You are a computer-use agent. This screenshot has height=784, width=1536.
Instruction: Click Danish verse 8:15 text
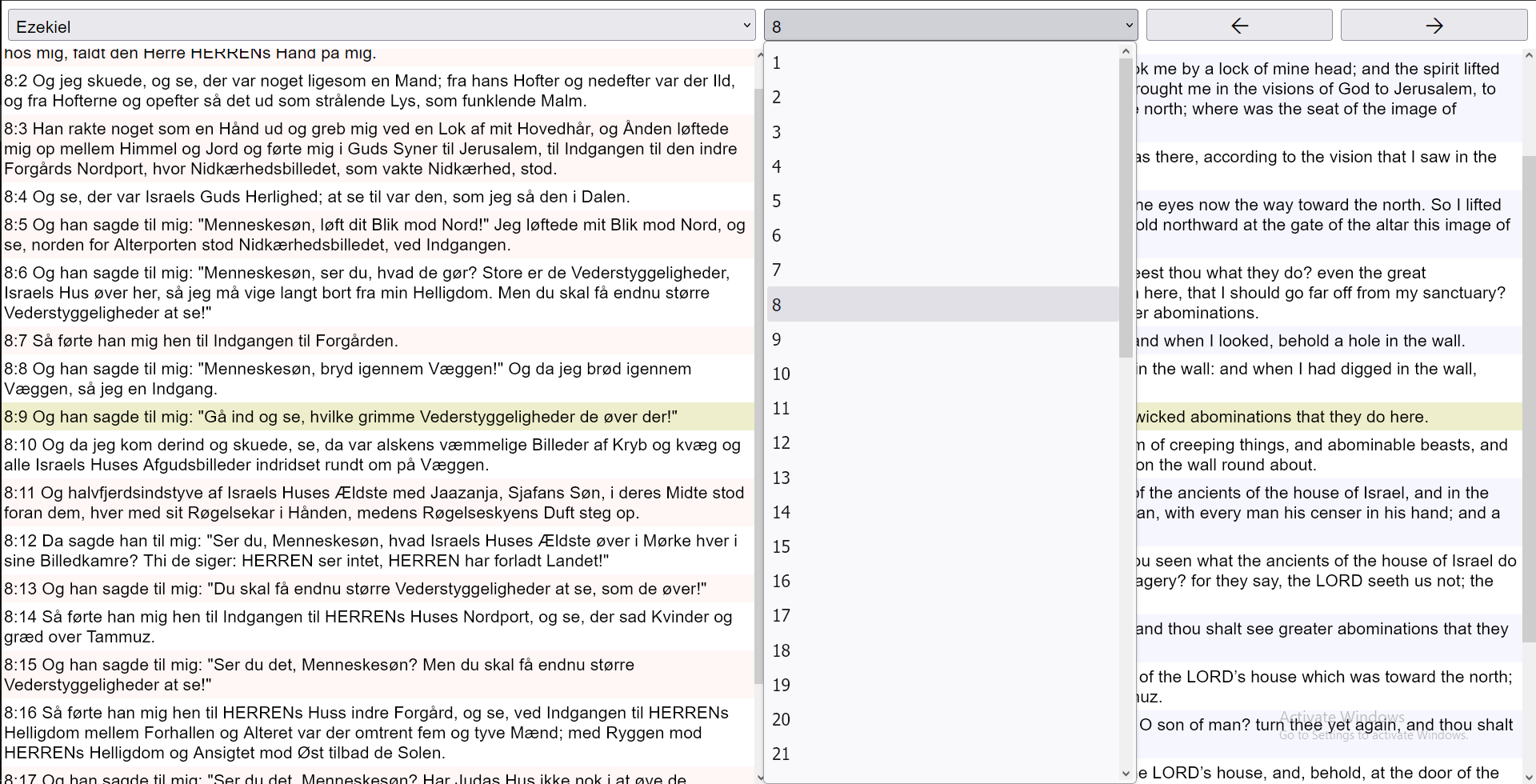pyautogui.click(x=377, y=674)
